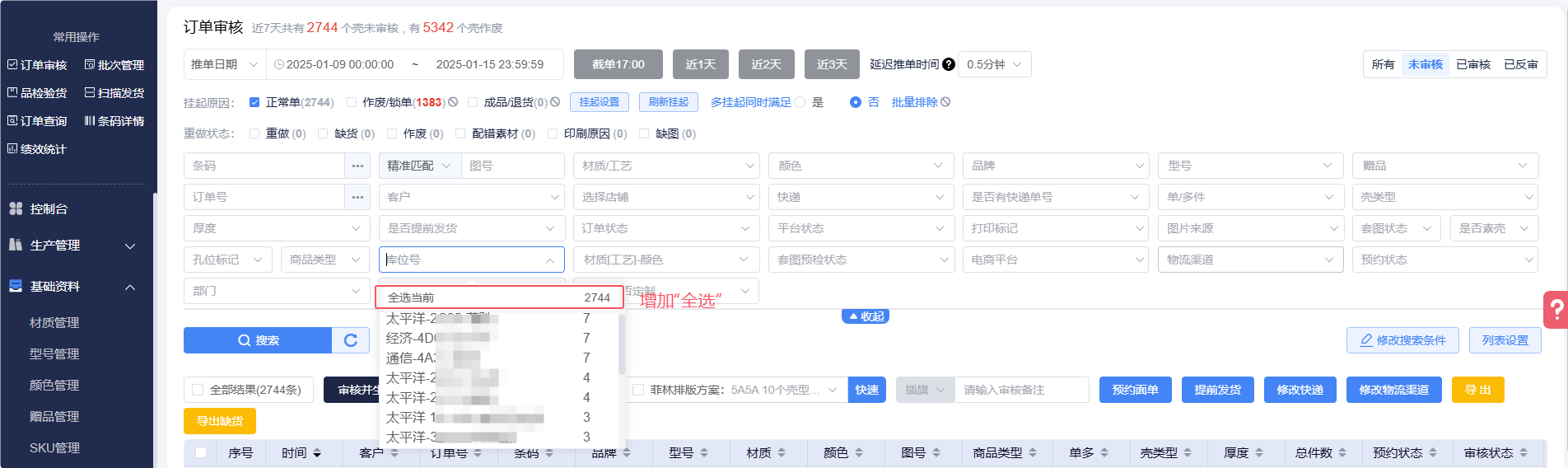Click the 生产管理 icon

[15, 245]
